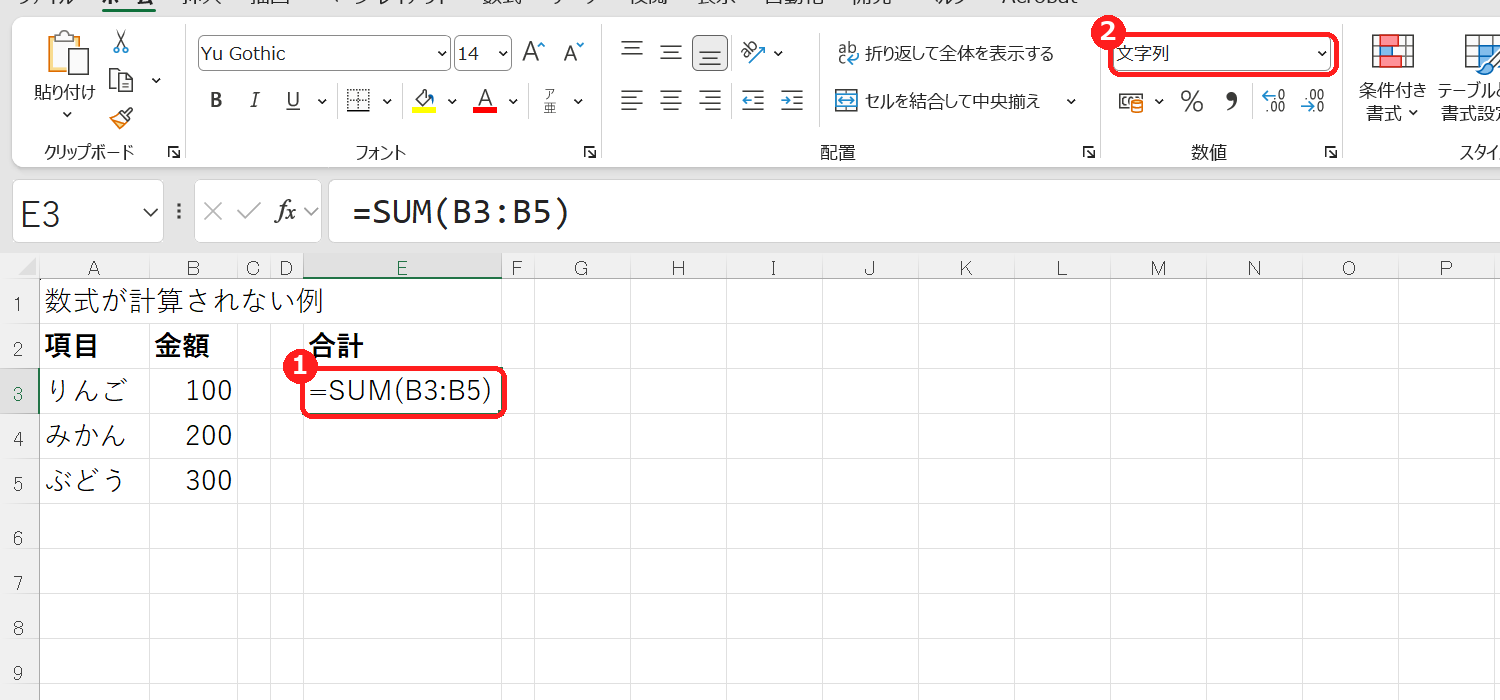Click the Name Box showing E3
This screenshot has width=1500, height=700.
tap(88, 211)
